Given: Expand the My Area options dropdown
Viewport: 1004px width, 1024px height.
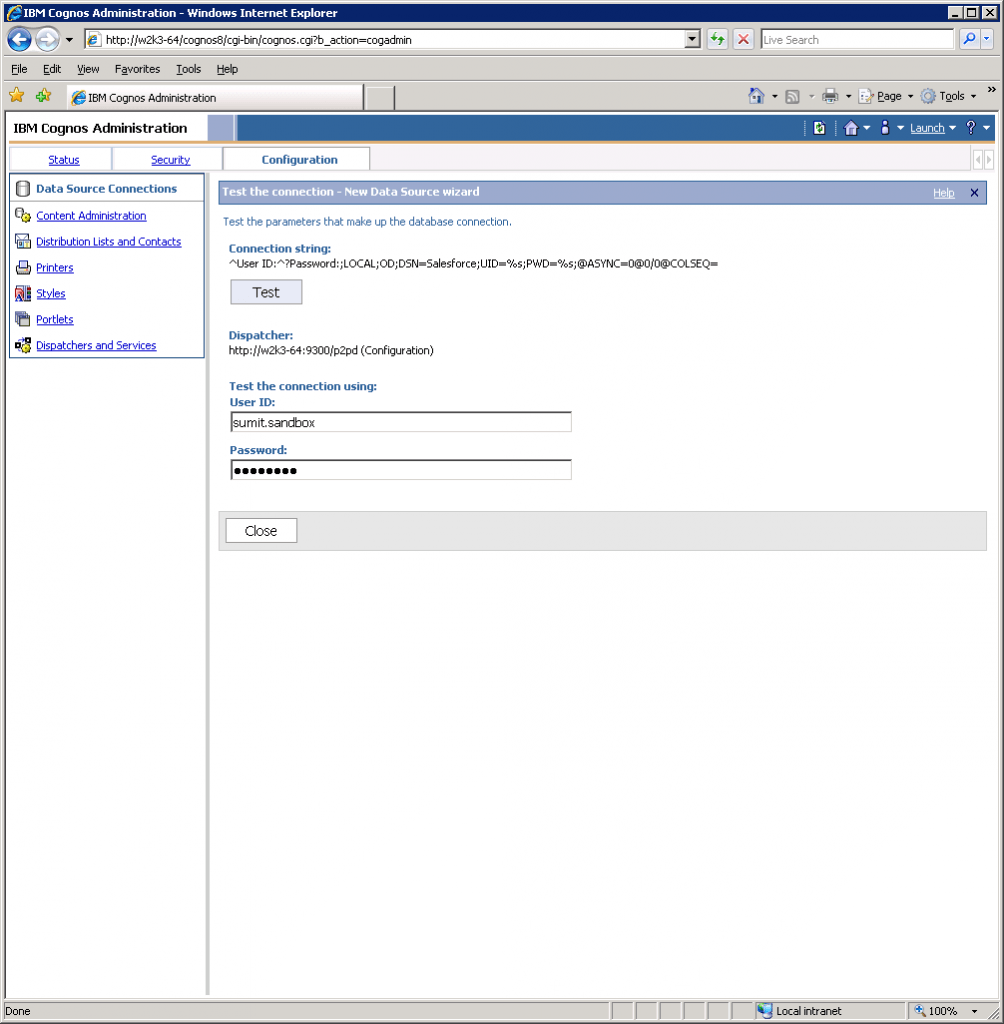Looking at the screenshot, I should pos(900,128).
